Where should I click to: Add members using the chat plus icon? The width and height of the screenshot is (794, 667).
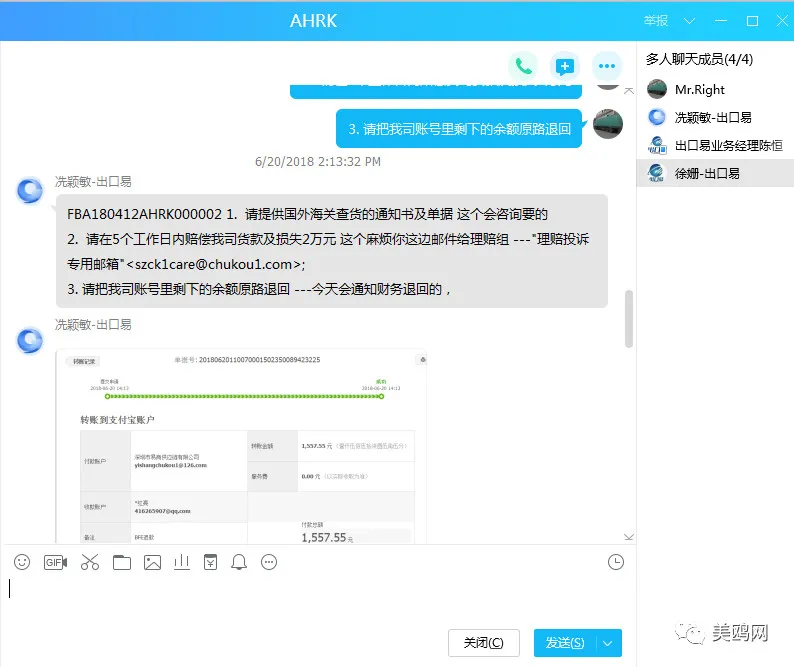click(x=565, y=66)
